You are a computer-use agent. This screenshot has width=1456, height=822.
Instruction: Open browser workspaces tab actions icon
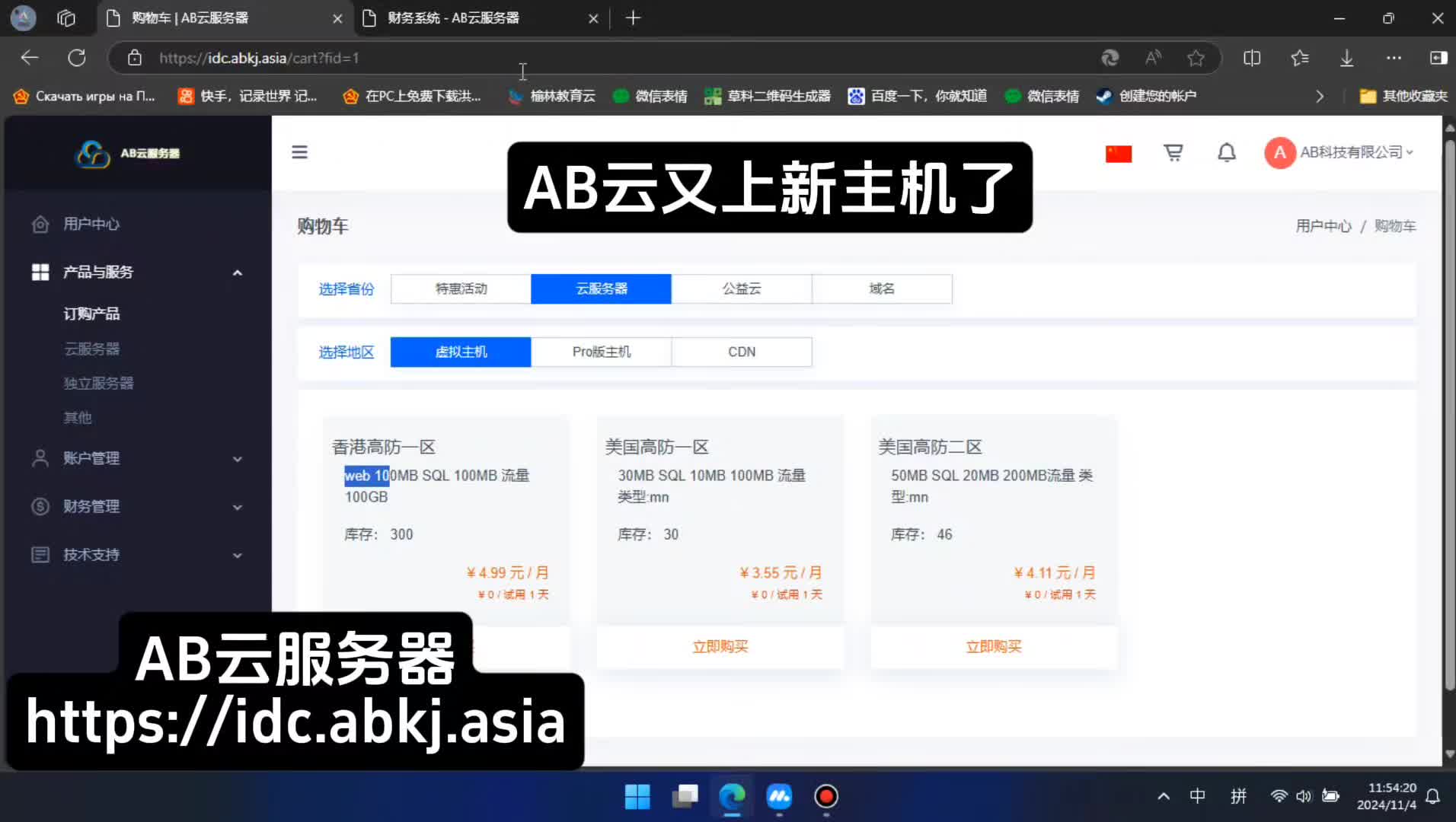[x=66, y=18]
